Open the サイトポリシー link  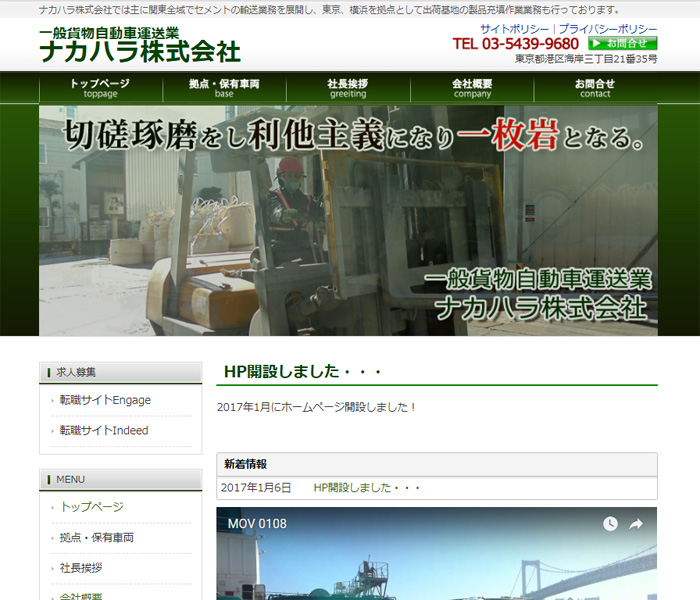coord(514,29)
